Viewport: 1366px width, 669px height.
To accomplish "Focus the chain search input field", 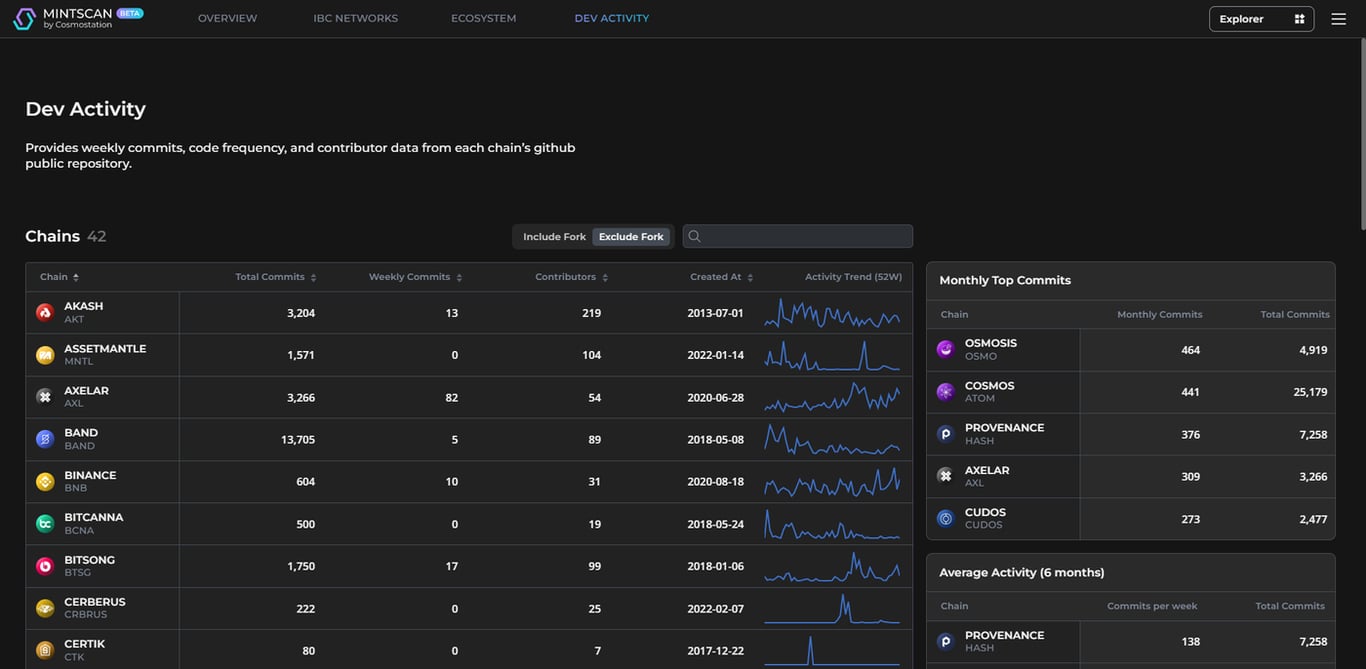I will [x=798, y=236].
